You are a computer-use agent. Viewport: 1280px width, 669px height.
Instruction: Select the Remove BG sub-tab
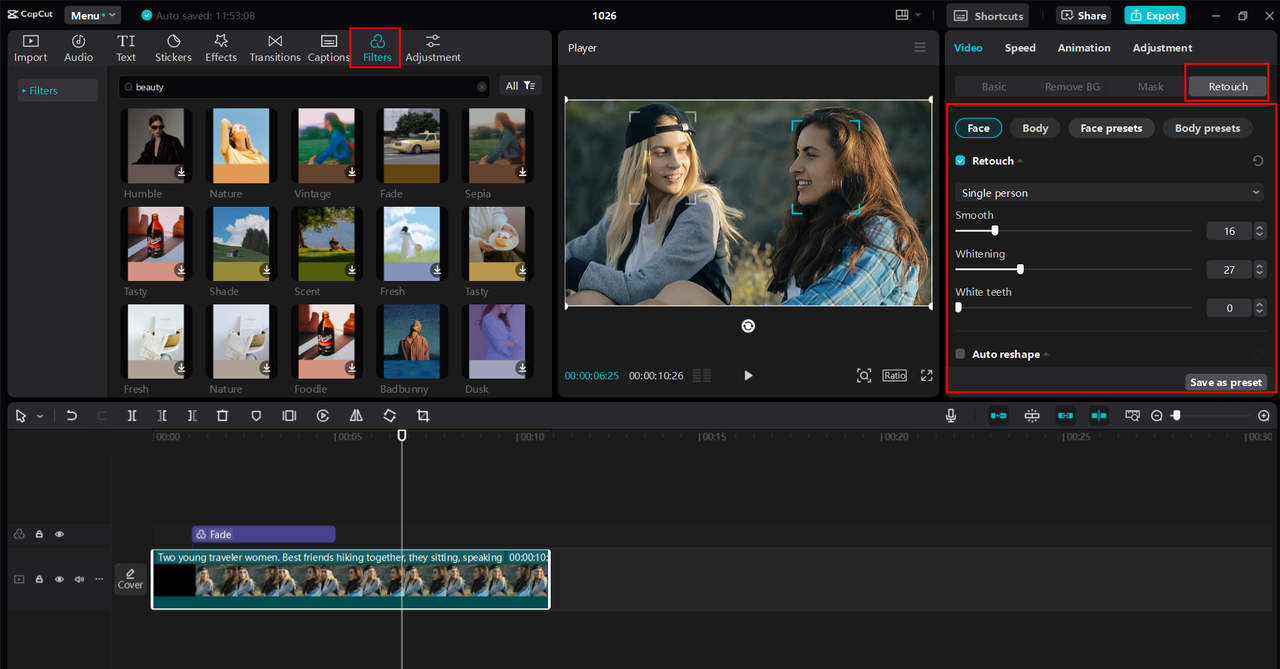pyautogui.click(x=1072, y=87)
